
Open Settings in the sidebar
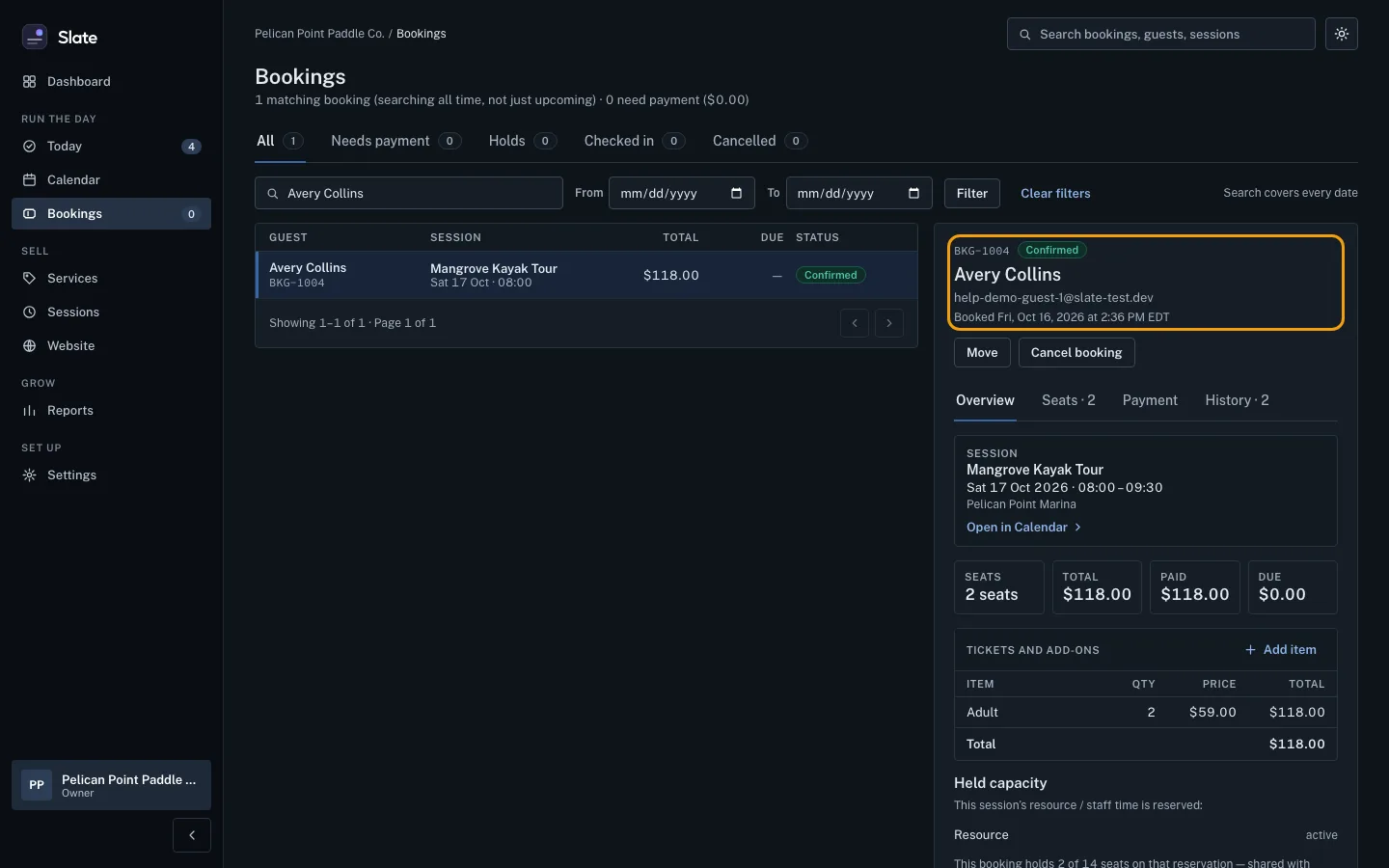111,475
